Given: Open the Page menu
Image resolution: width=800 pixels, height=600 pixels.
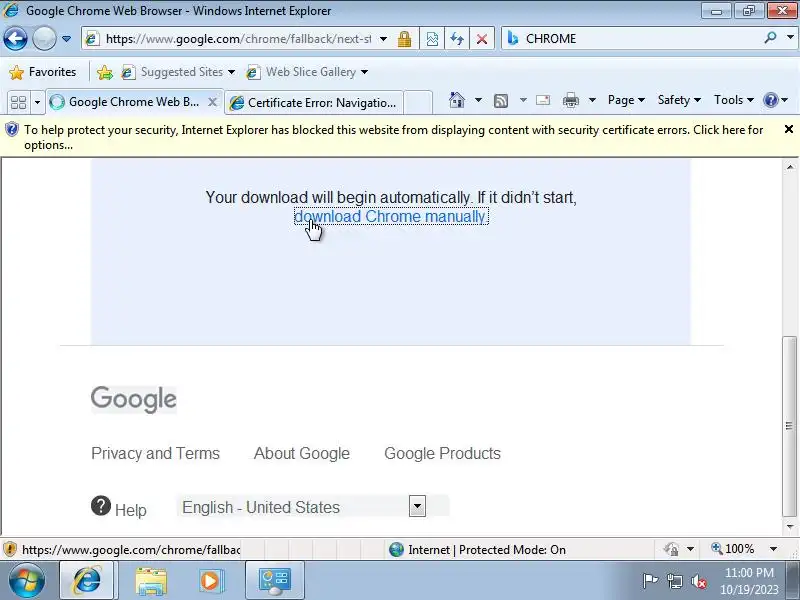Looking at the screenshot, I should click(x=626, y=100).
